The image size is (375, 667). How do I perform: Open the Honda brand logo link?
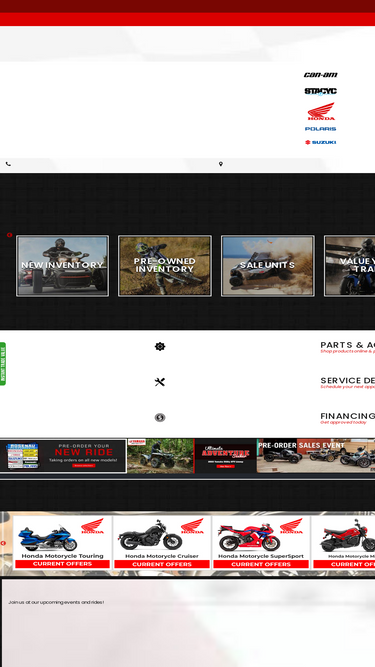[x=321, y=111]
